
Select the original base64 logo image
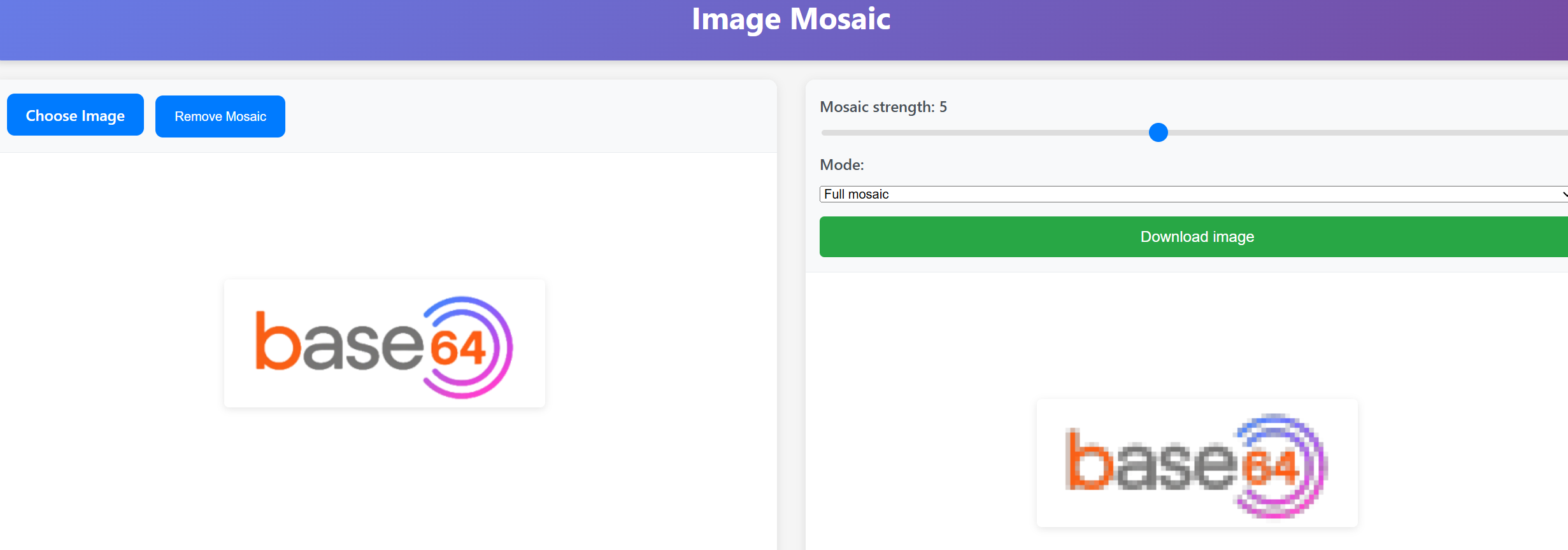pos(384,343)
